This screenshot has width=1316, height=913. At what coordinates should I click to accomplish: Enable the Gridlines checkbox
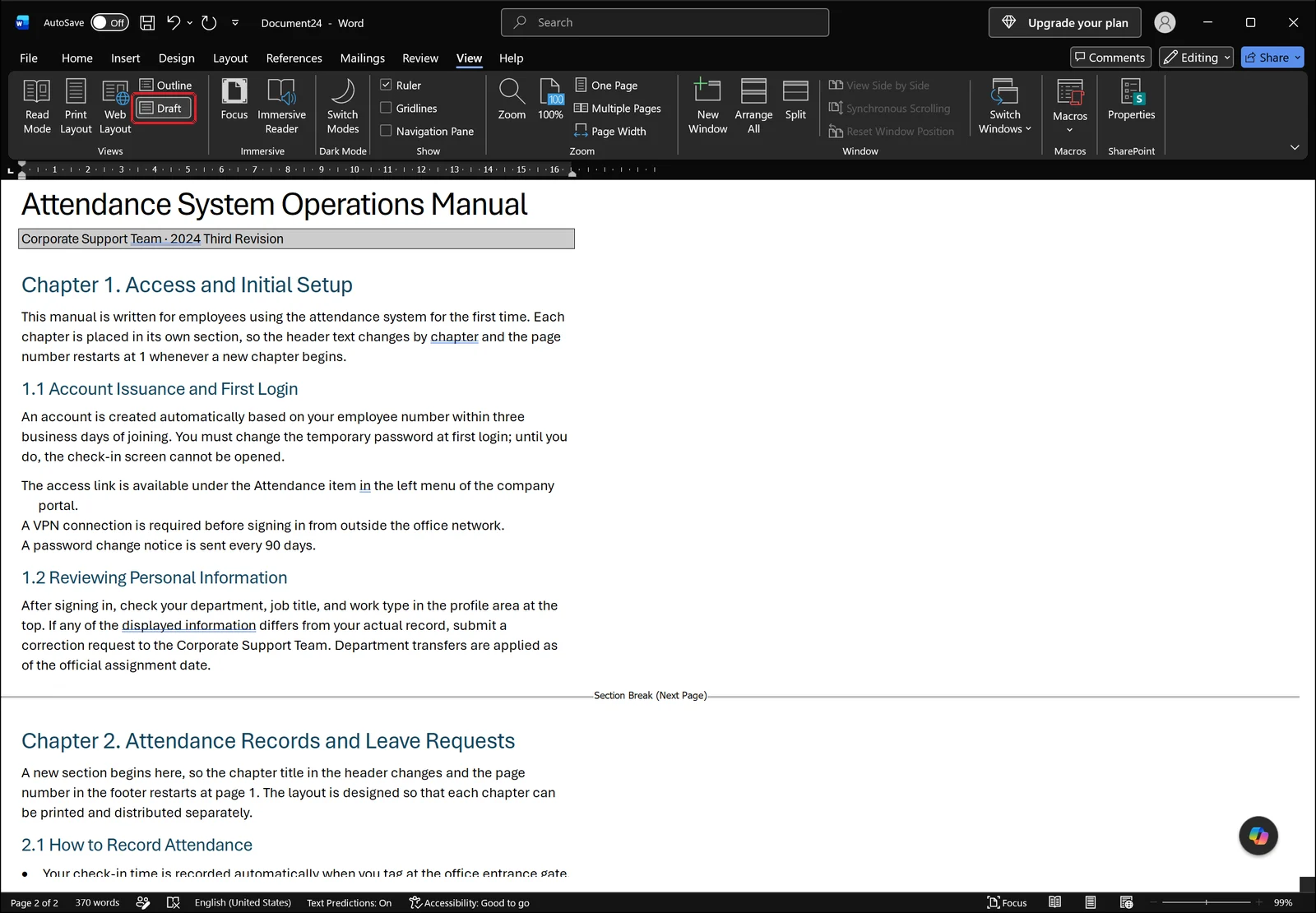[x=386, y=108]
